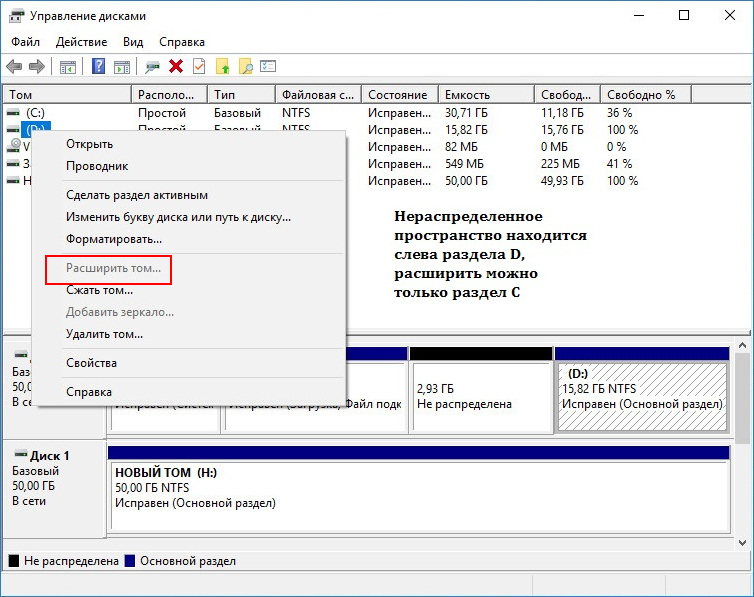
Task: Click the Disk Management window title icon
Action: (x=16, y=16)
